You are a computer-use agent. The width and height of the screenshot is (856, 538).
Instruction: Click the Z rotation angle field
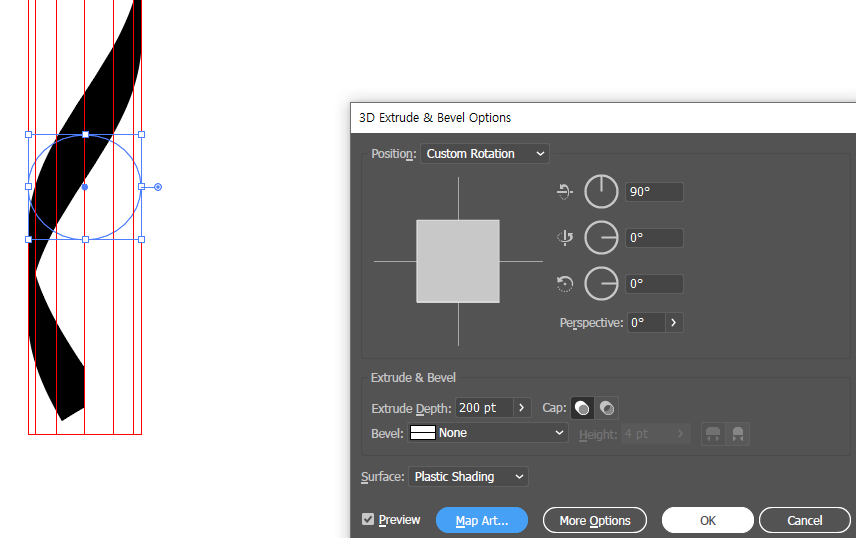click(654, 283)
